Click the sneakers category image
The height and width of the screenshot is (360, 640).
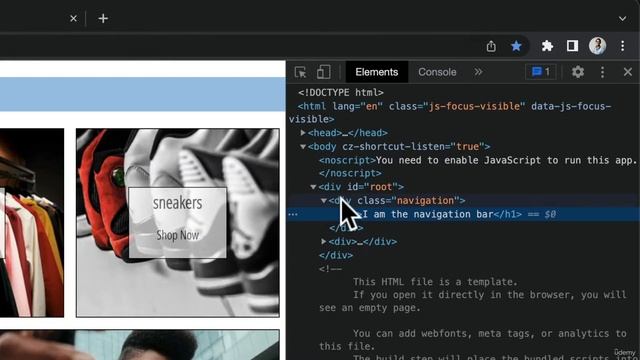(x=178, y=222)
